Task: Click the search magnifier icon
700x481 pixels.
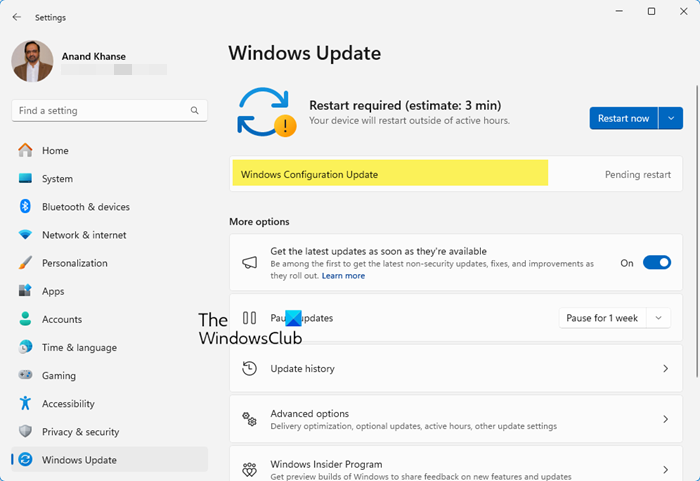Action: [x=194, y=111]
